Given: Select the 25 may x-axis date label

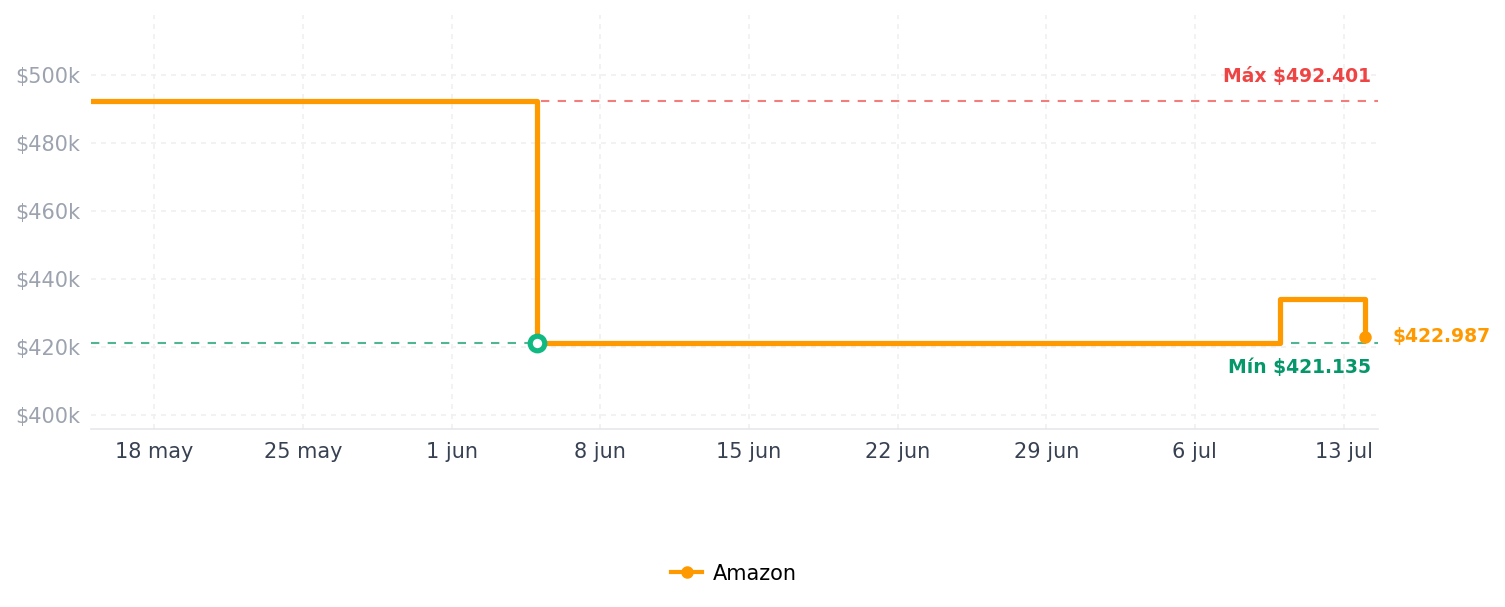Looking at the screenshot, I should [303, 451].
